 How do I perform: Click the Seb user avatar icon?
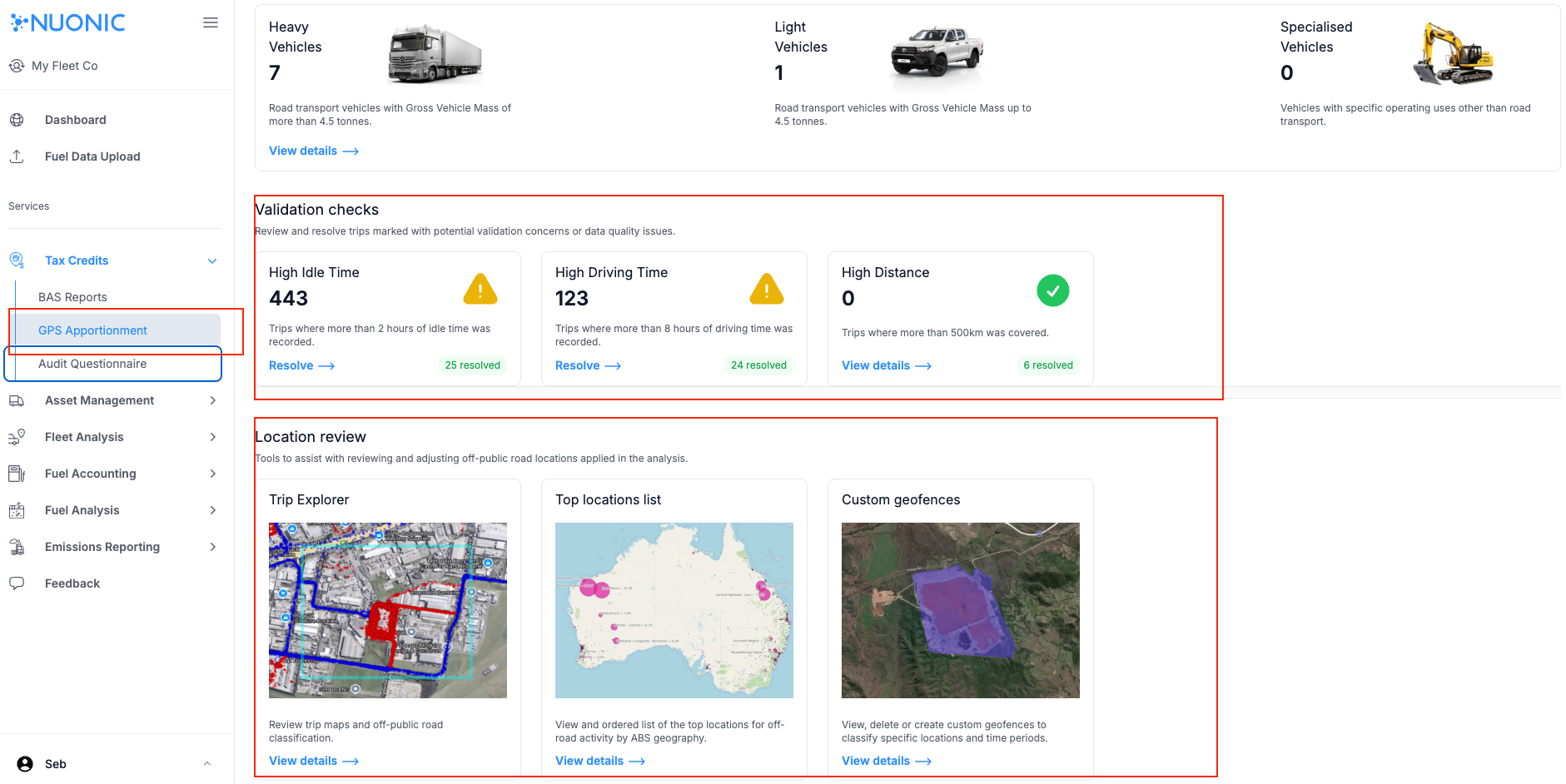pos(25,764)
